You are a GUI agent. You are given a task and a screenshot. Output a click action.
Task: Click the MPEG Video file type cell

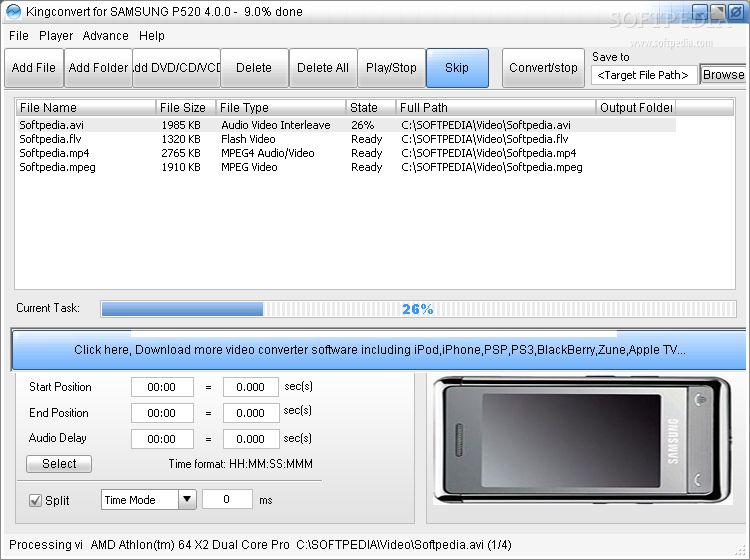[x=249, y=167]
